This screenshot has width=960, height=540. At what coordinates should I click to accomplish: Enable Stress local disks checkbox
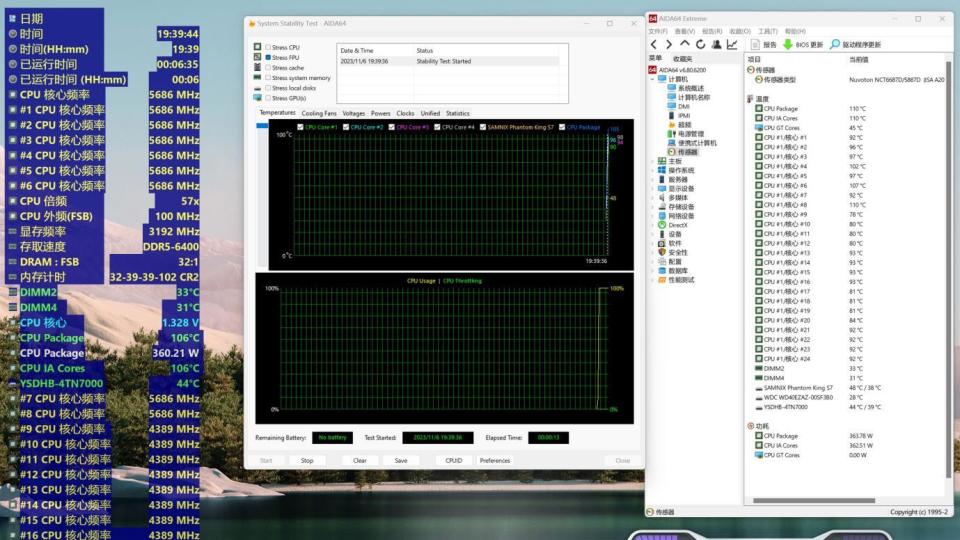(268, 88)
